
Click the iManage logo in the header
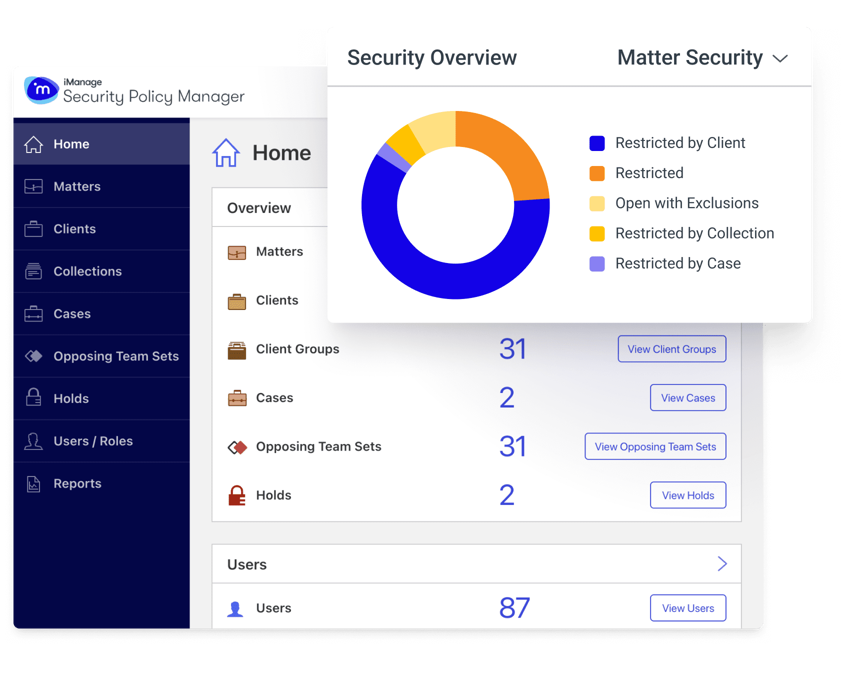point(40,90)
